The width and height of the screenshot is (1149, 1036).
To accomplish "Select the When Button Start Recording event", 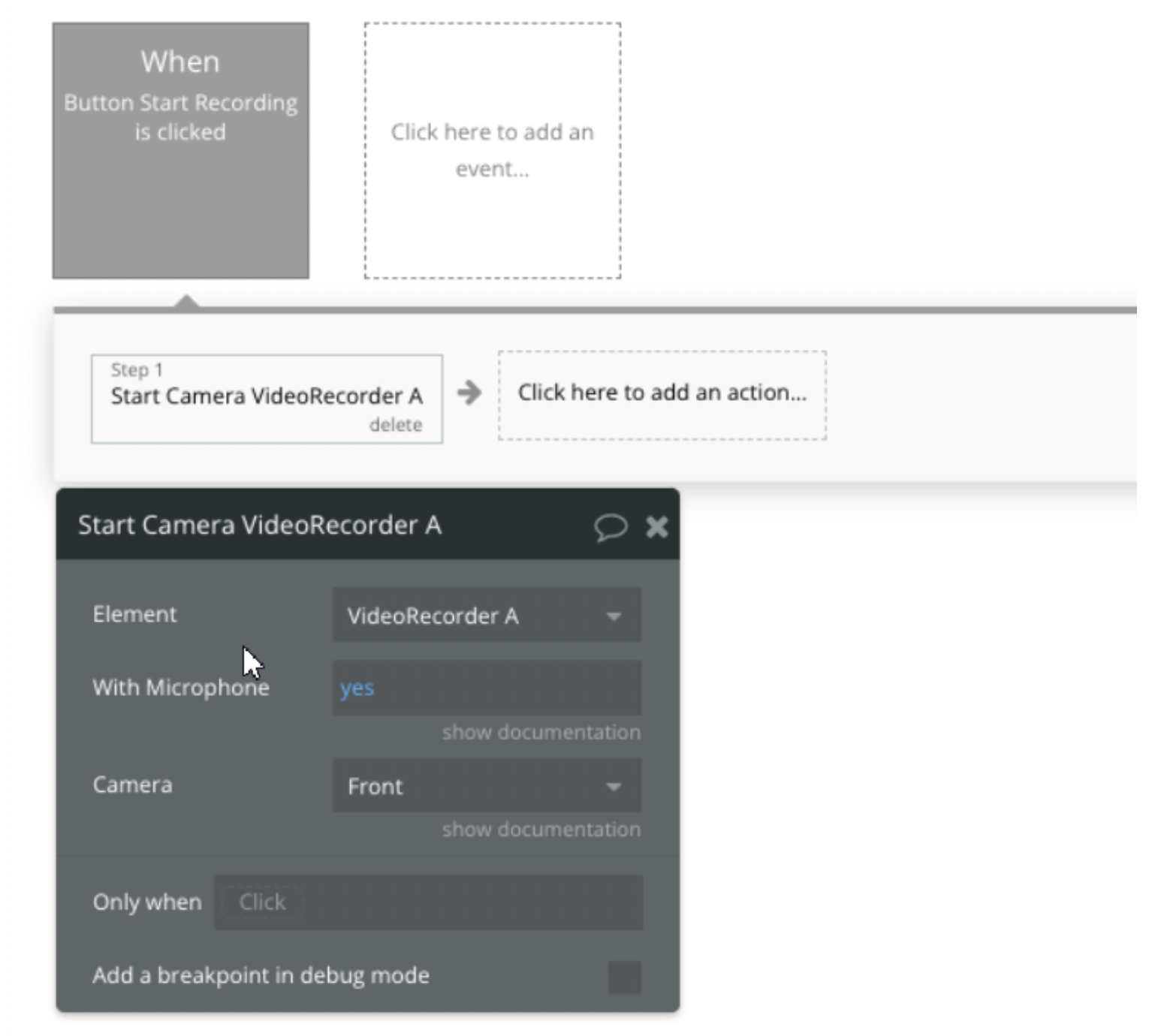I will (x=180, y=150).
